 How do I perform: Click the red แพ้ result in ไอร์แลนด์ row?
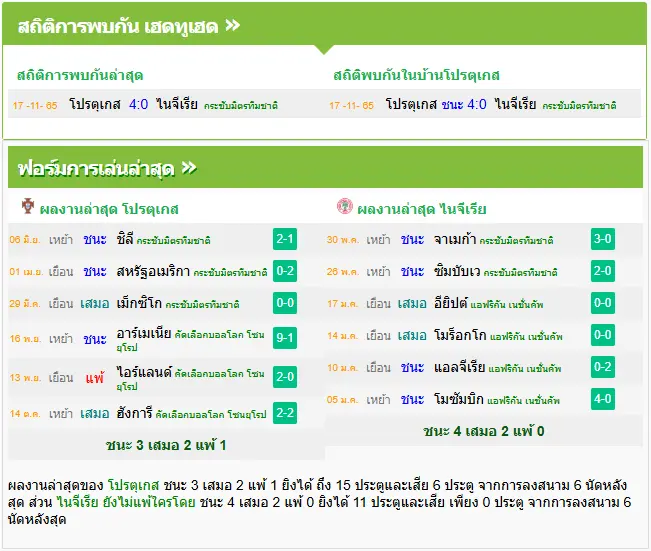95,377
